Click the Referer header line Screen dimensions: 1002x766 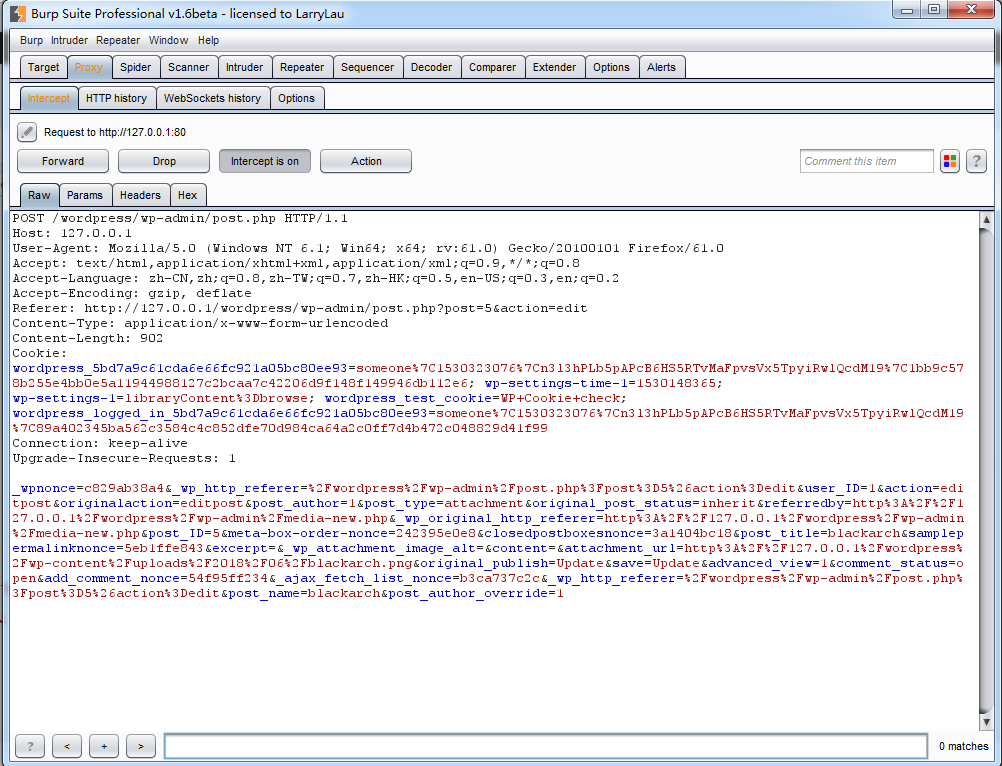coord(300,309)
